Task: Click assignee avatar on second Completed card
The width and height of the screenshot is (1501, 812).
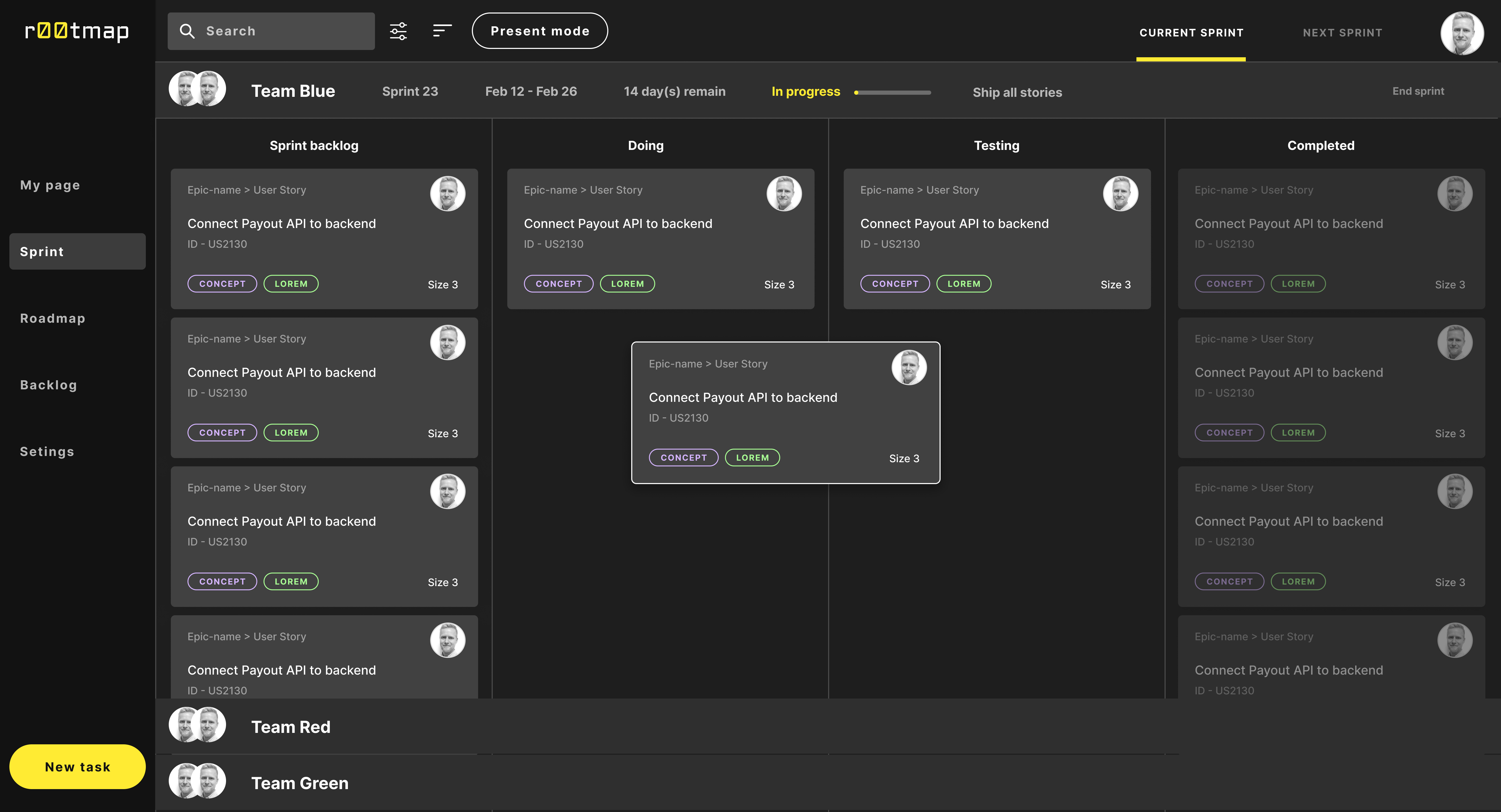Action: [1455, 342]
